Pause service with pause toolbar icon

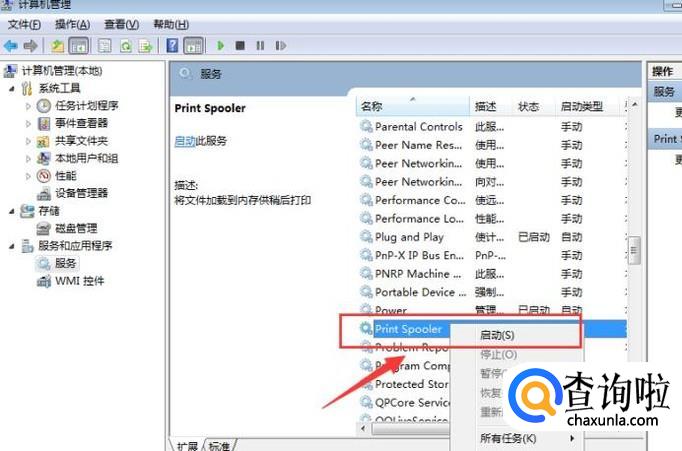click(x=260, y=45)
